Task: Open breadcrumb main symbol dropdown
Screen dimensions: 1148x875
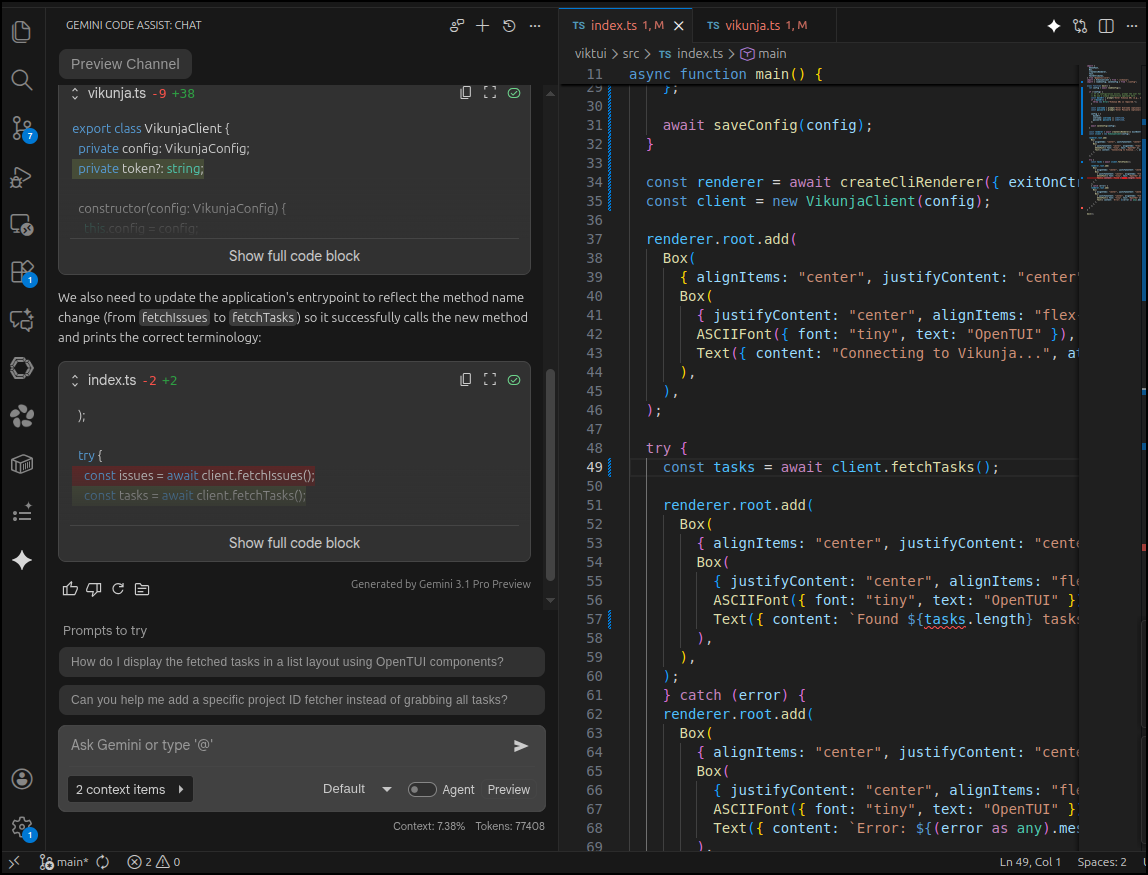Action: pyautogui.click(x=764, y=53)
